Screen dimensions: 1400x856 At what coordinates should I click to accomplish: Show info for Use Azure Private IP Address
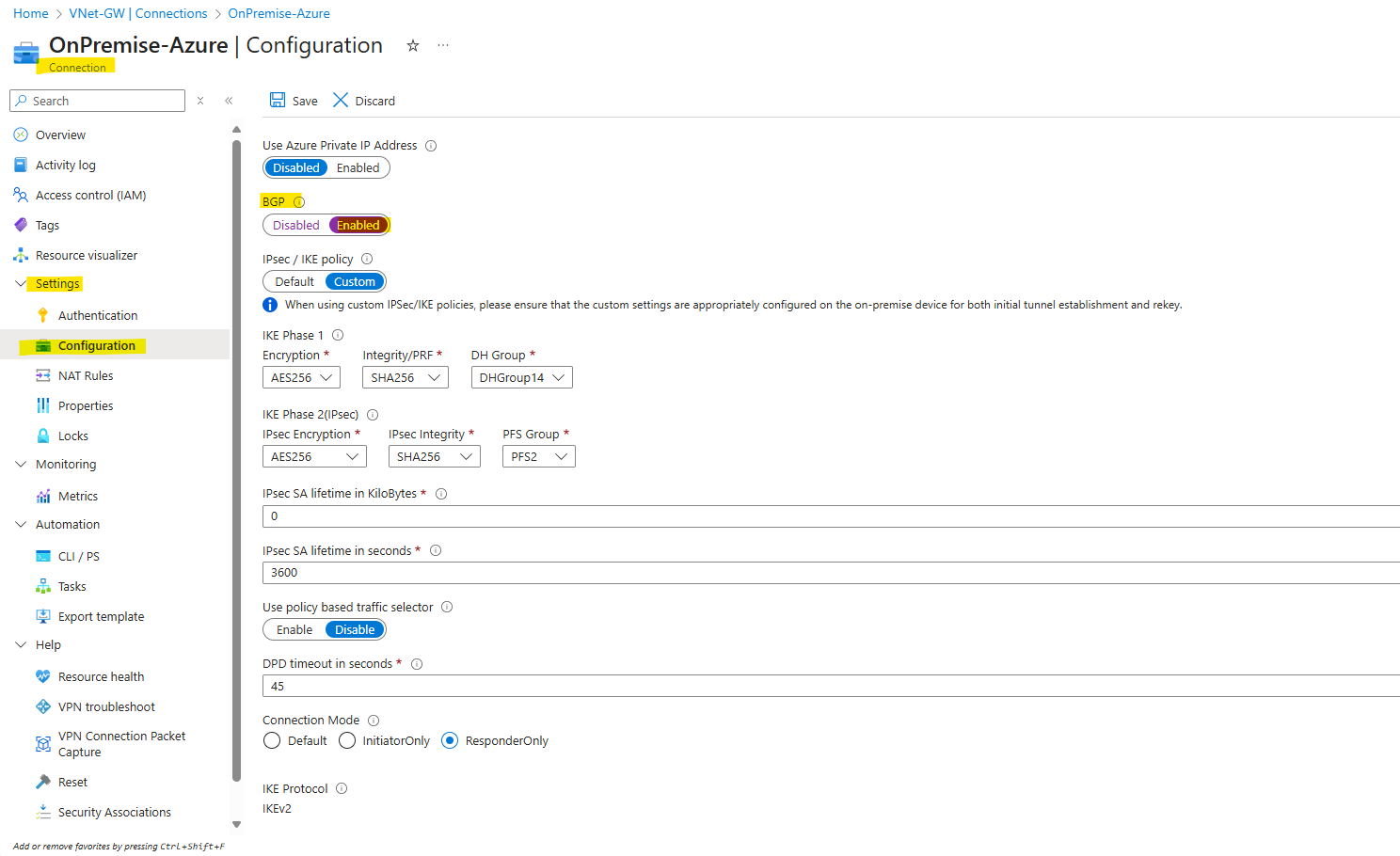431,146
